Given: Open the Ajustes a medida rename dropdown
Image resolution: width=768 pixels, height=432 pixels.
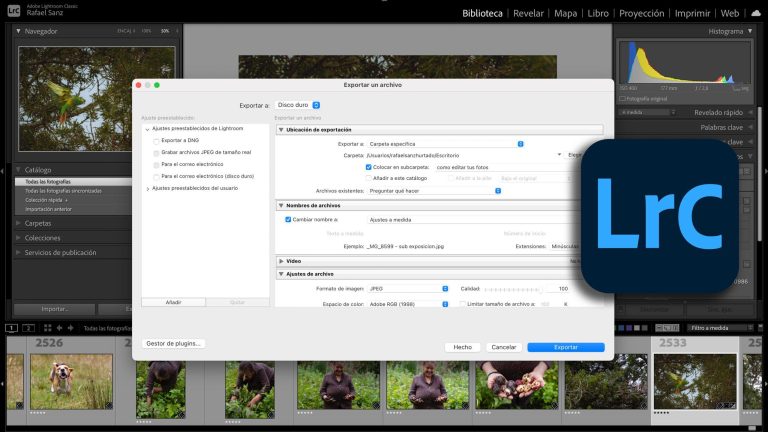Looking at the screenshot, I should pyautogui.click(x=474, y=220).
